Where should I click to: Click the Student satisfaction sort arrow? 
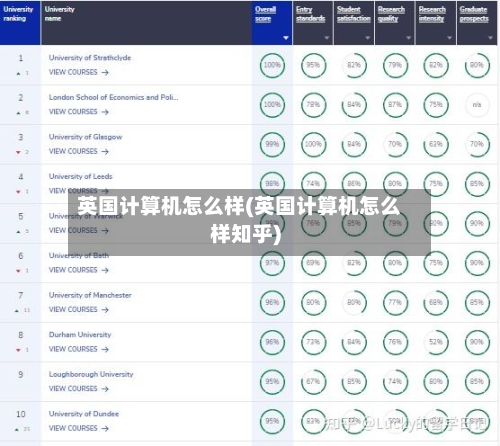(368, 38)
